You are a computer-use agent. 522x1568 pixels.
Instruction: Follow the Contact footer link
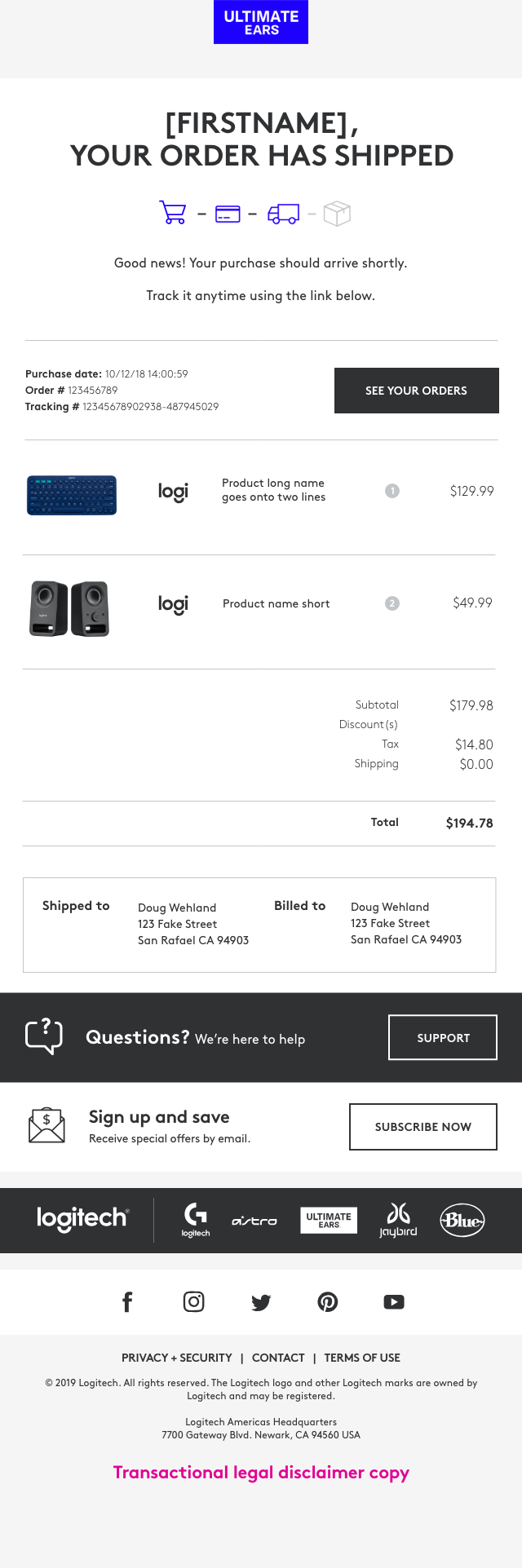coord(278,1358)
